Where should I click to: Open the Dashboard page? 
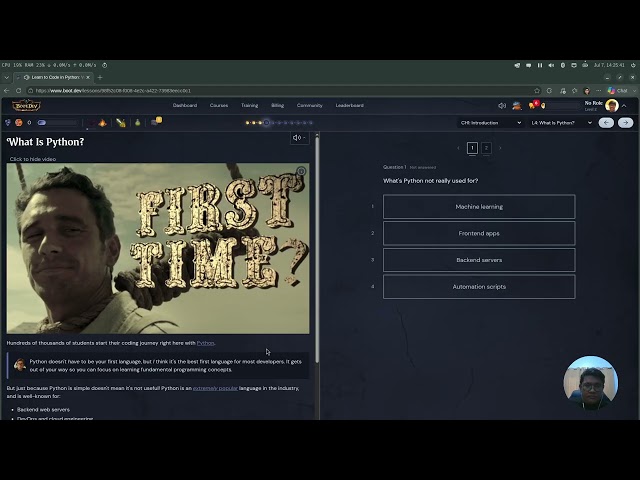(x=184, y=105)
